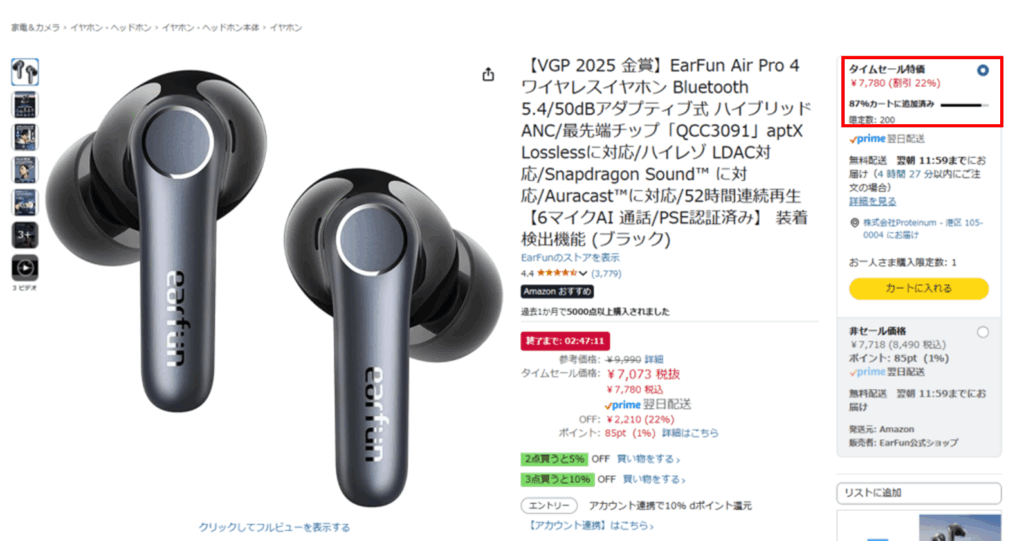This screenshot has width=1024, height=541.
Task: Select the タイムセール特価 radio option
Action: pyautogui.click(x=982, y=71)
